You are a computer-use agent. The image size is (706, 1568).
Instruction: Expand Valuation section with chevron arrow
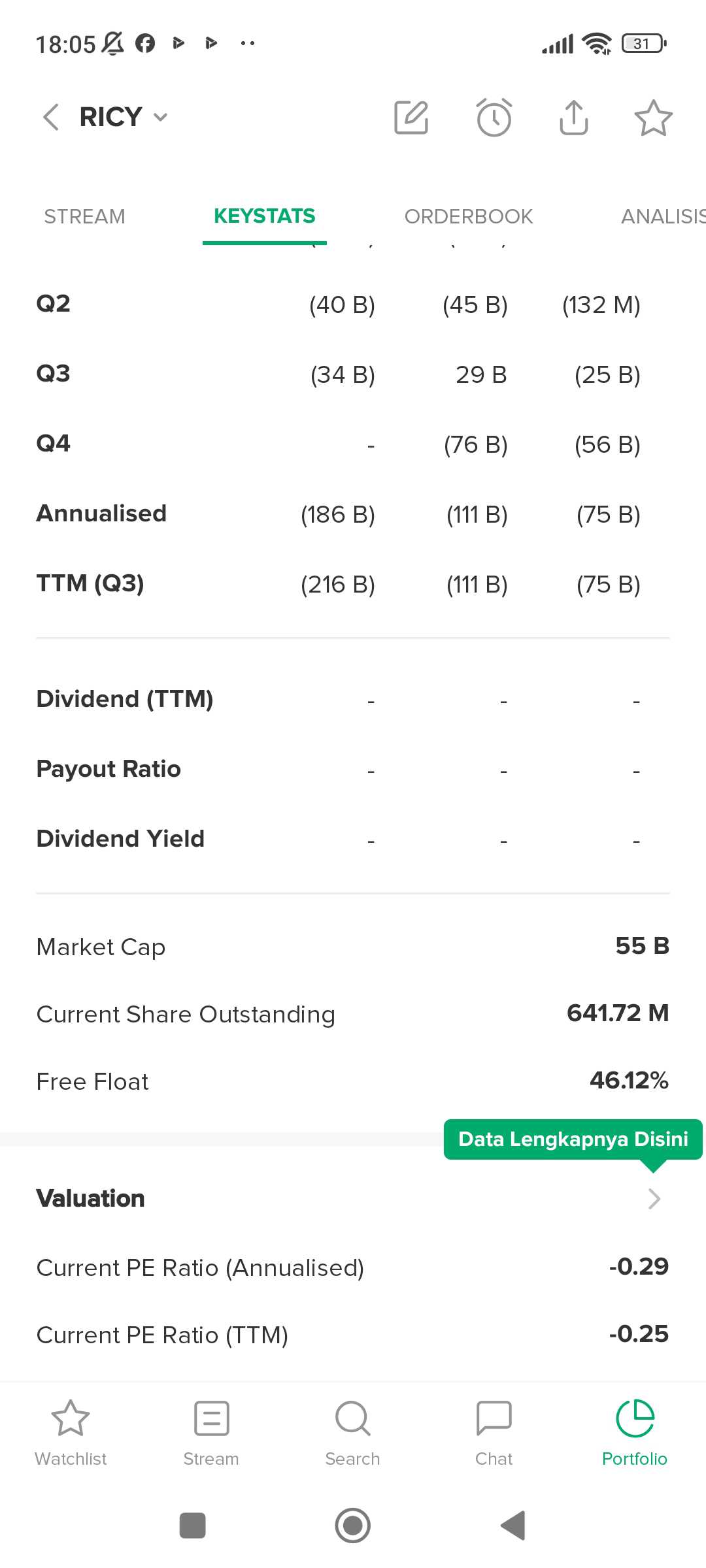click(654, 1198)
